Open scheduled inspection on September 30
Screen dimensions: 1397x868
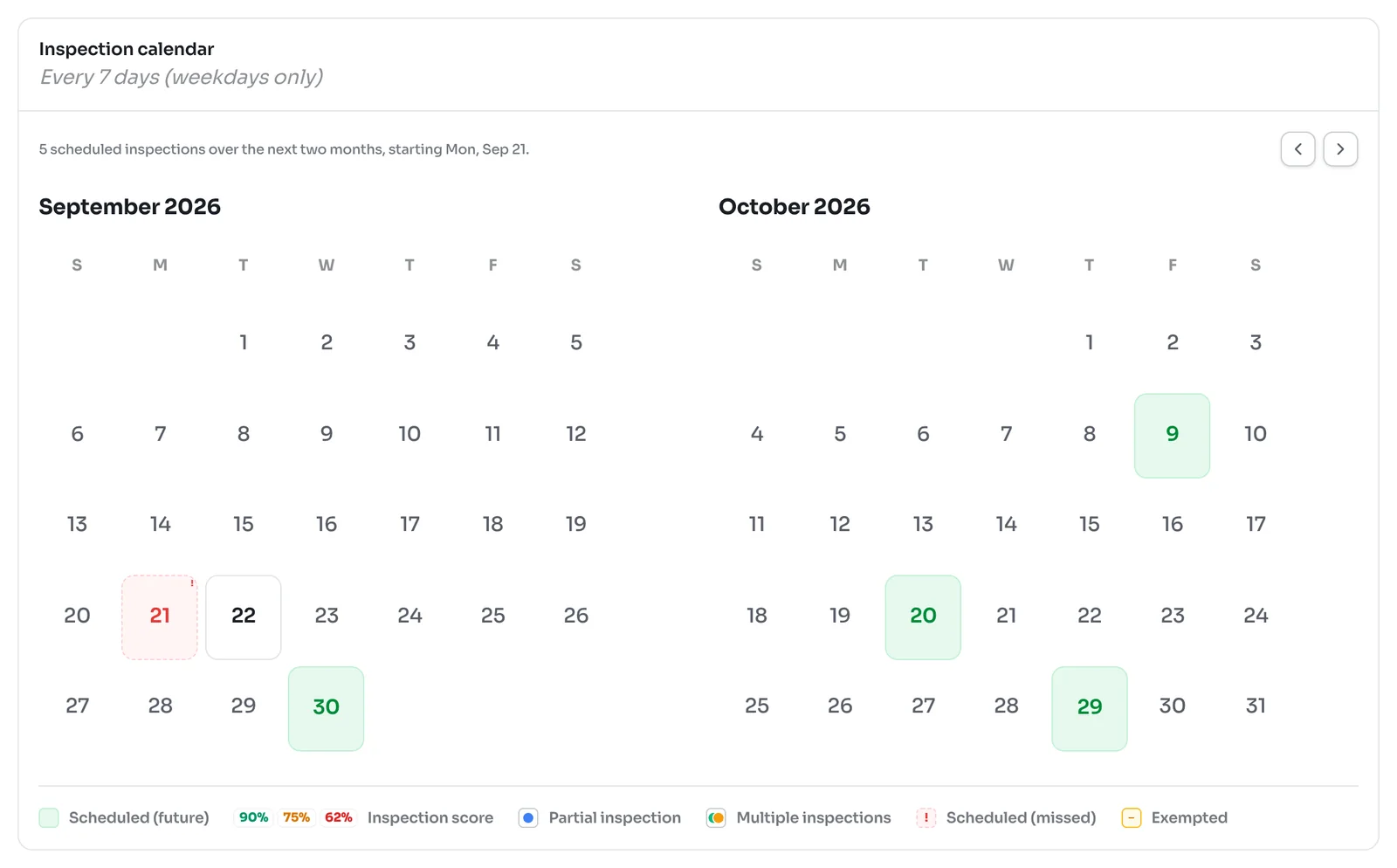[x=327, y=708]
